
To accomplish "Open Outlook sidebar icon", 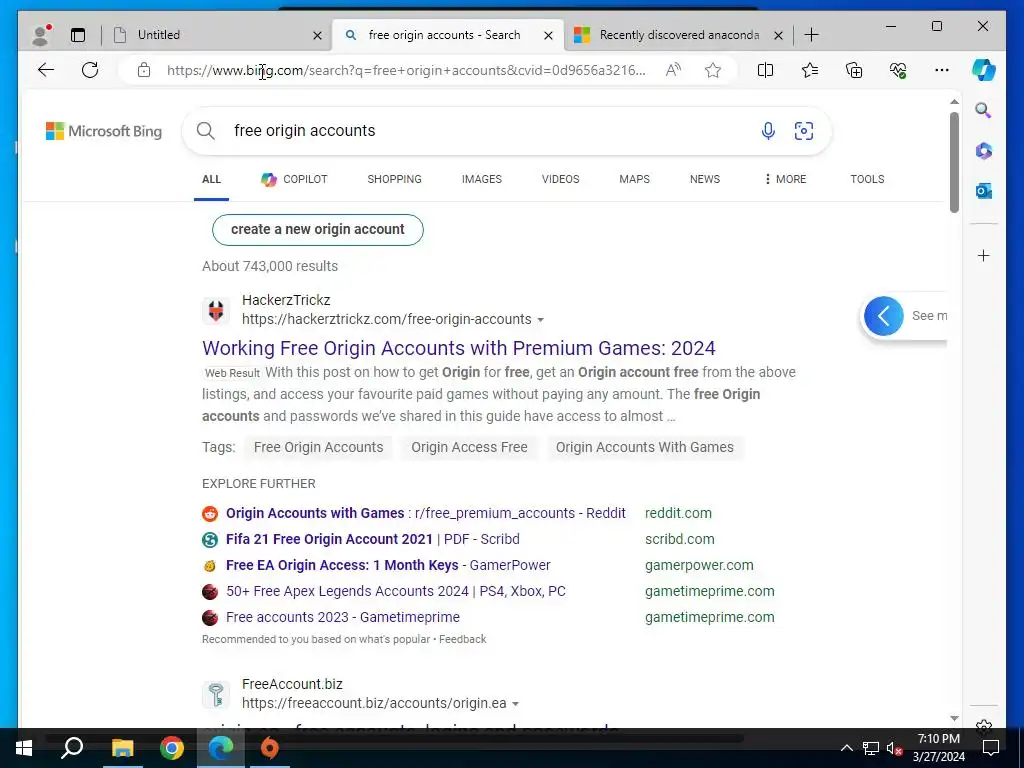I will [x=984, y=191].
